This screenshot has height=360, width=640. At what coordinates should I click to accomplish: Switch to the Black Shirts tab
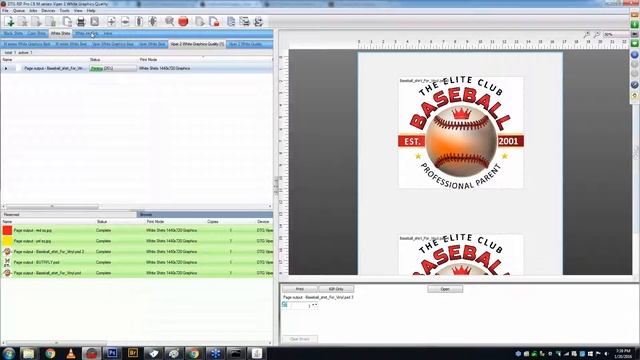tap(13, 33)
